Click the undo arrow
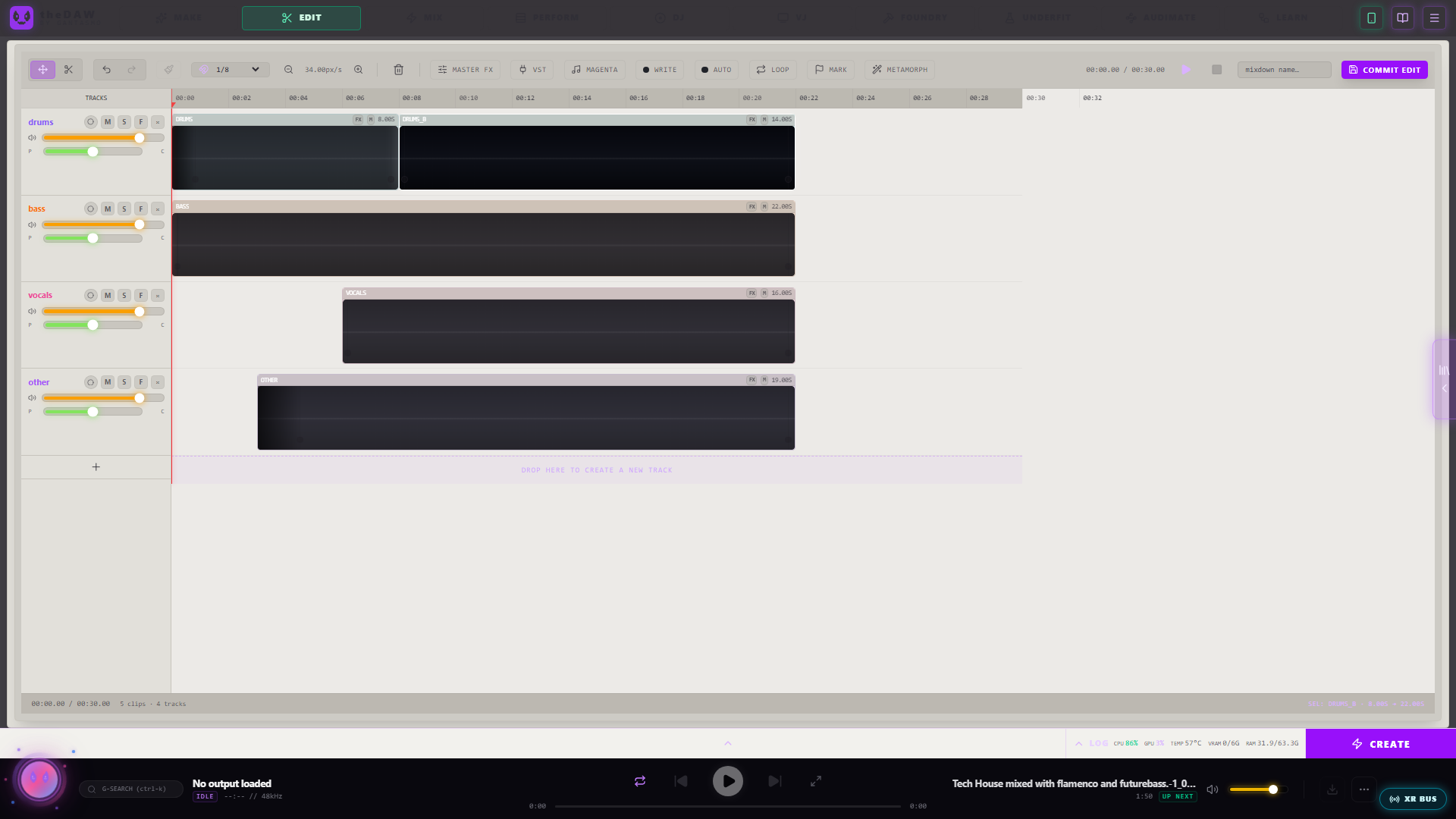1456x819 pixels. tap(107, 70)
